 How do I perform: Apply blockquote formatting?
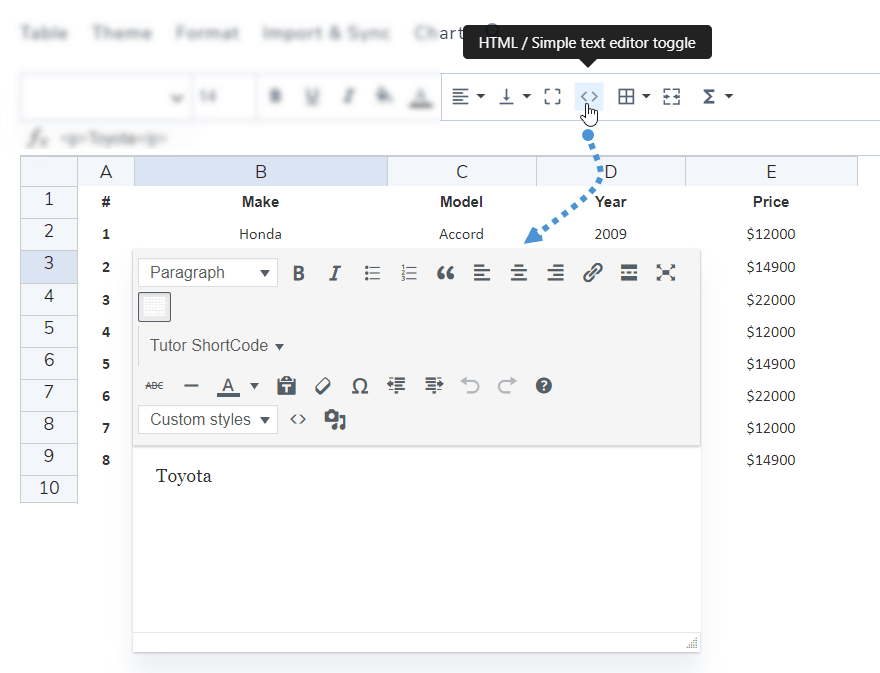(x=445, y=273)
